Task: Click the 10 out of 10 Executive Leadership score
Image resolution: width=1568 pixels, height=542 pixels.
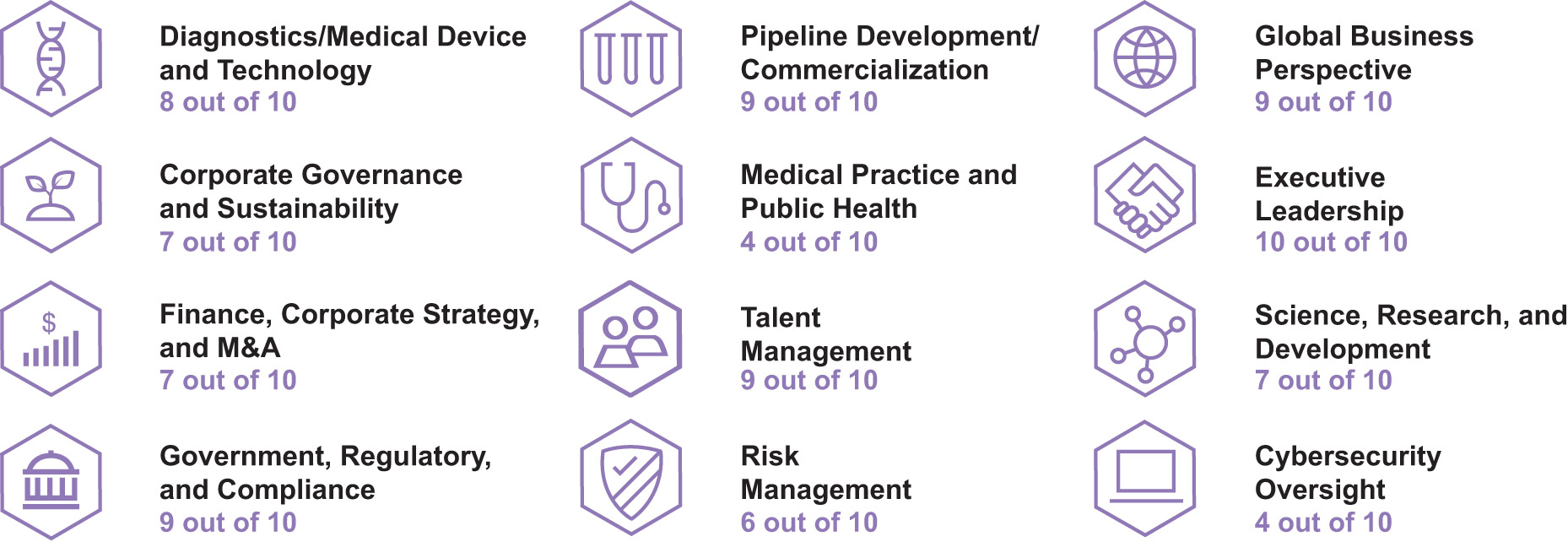Action: click(x=1331, y=242)
